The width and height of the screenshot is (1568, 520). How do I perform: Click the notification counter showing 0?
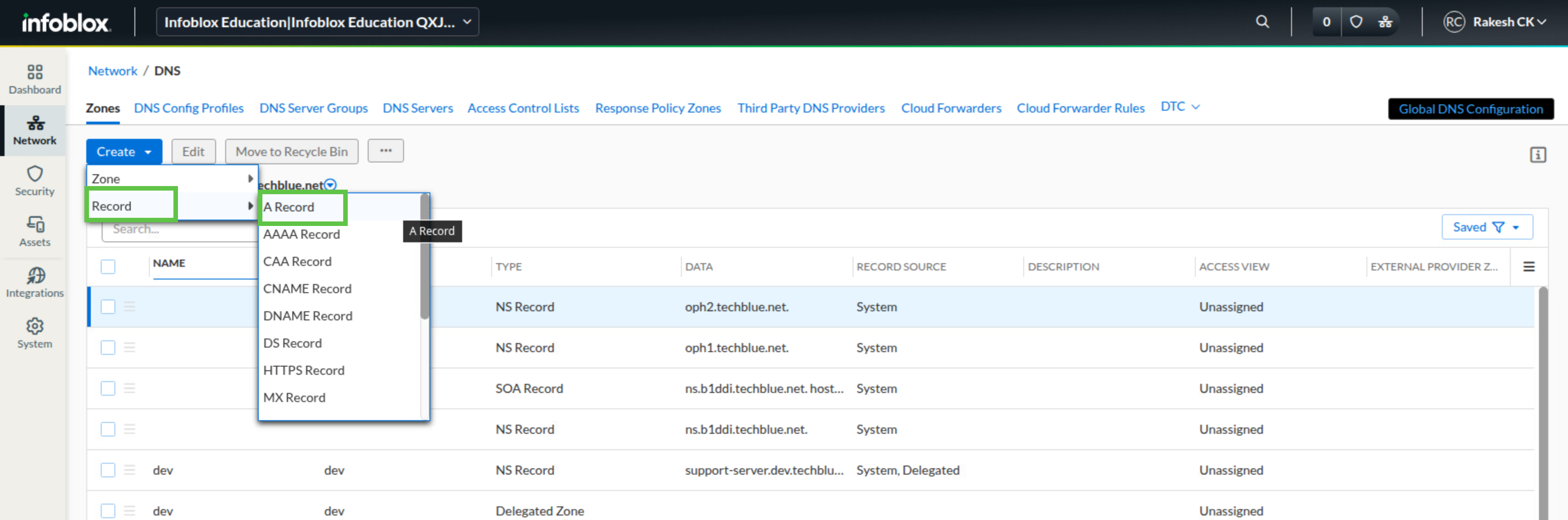[x=1326, y=22]
